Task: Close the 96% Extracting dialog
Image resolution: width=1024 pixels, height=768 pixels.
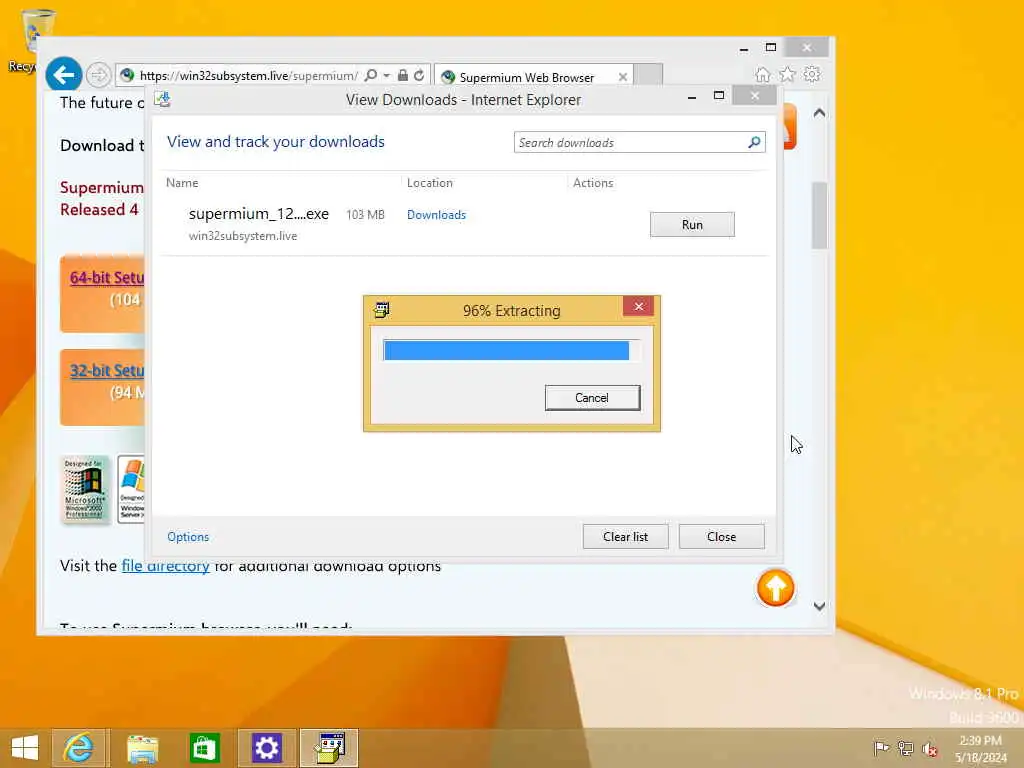Action: tap(638, 306)
